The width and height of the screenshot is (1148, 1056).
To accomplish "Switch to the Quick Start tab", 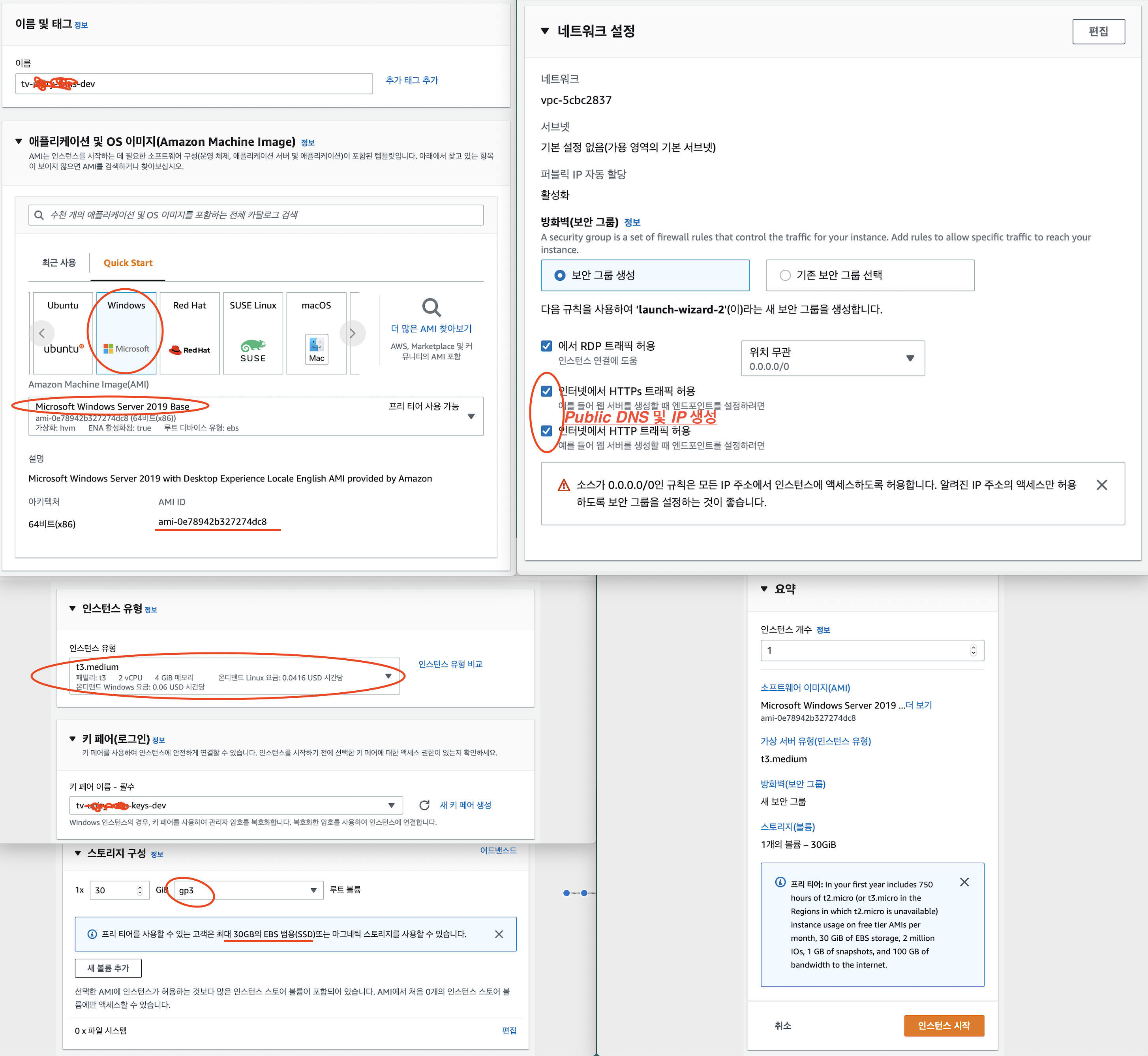I will coord(128,263).
